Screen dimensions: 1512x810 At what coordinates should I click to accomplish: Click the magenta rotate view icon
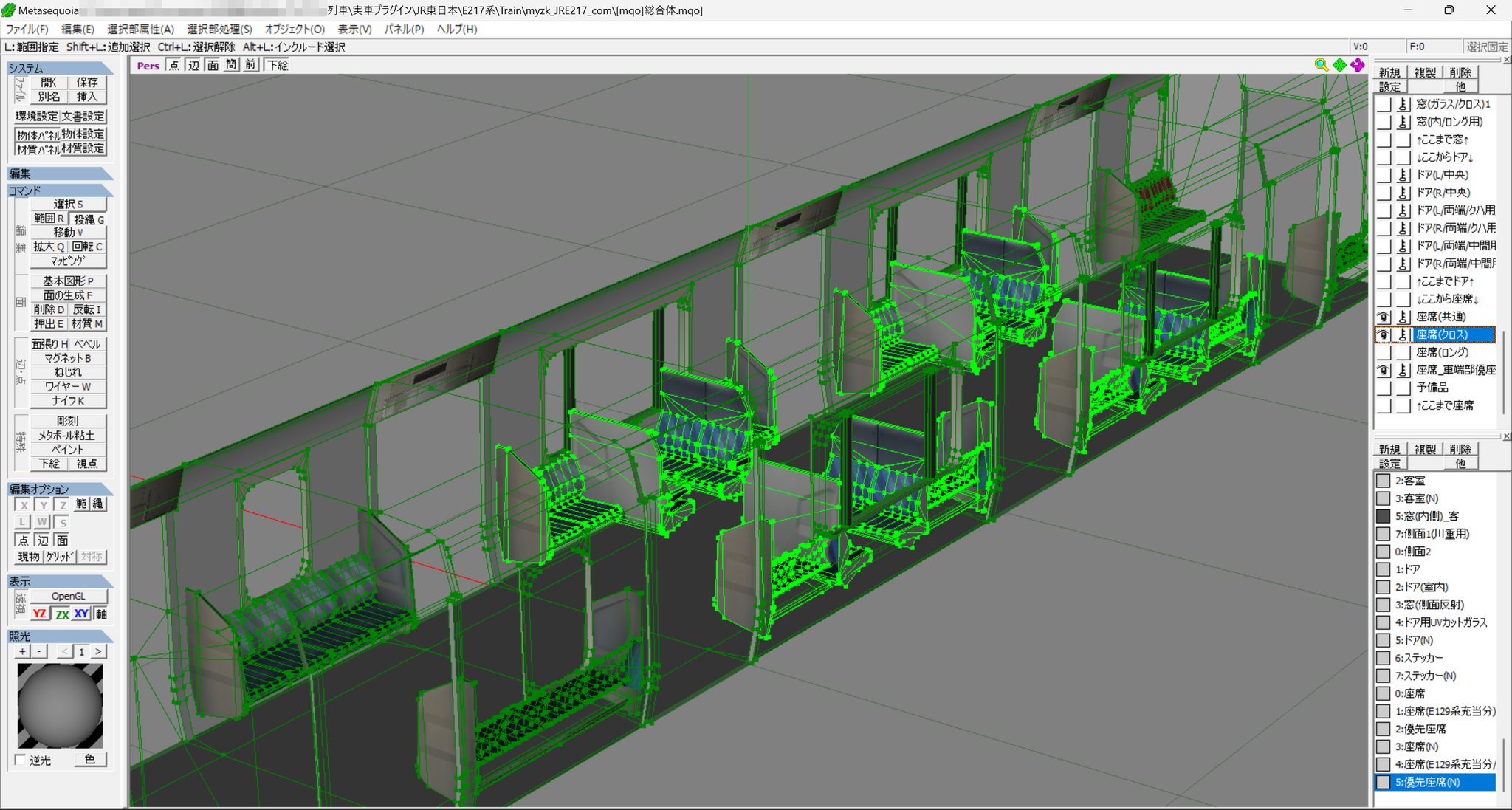1357,65
